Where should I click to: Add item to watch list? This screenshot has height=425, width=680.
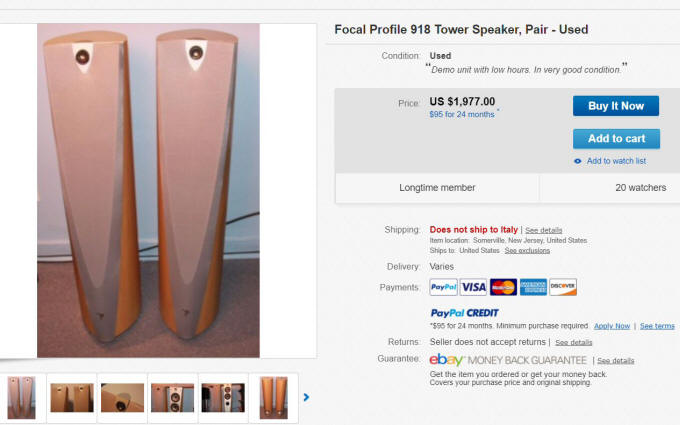(616, 161)
